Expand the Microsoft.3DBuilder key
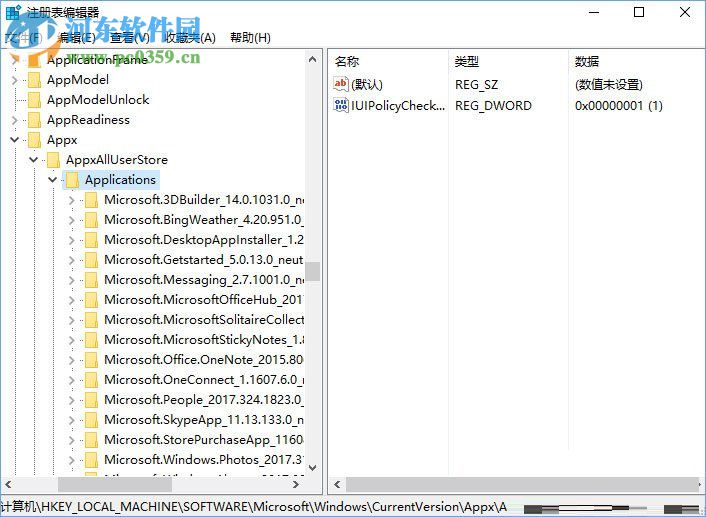Viewport: 706px width, 517px height. (x=72, y=200)
